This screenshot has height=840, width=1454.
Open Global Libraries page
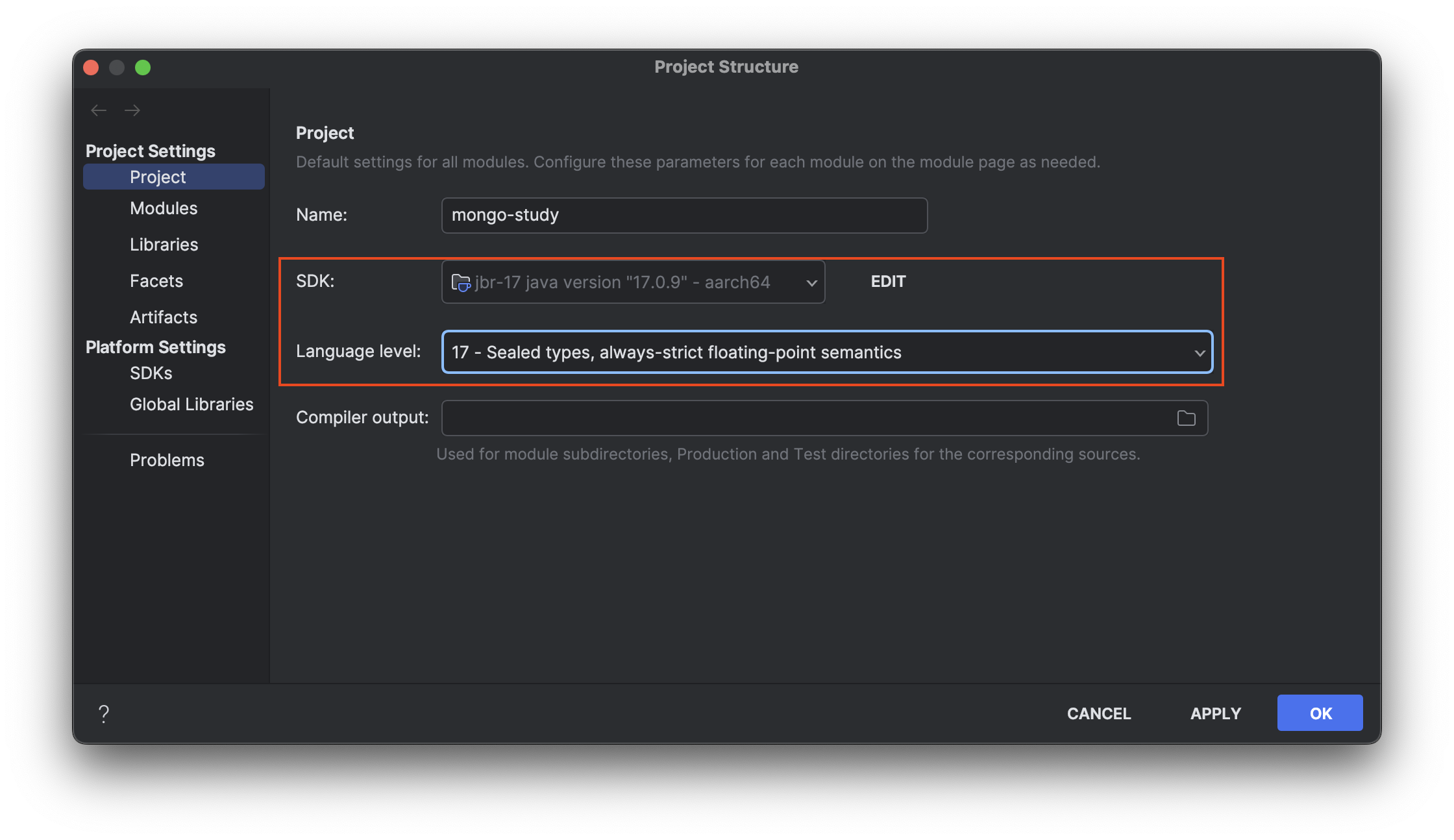click(x=191, y=404)
